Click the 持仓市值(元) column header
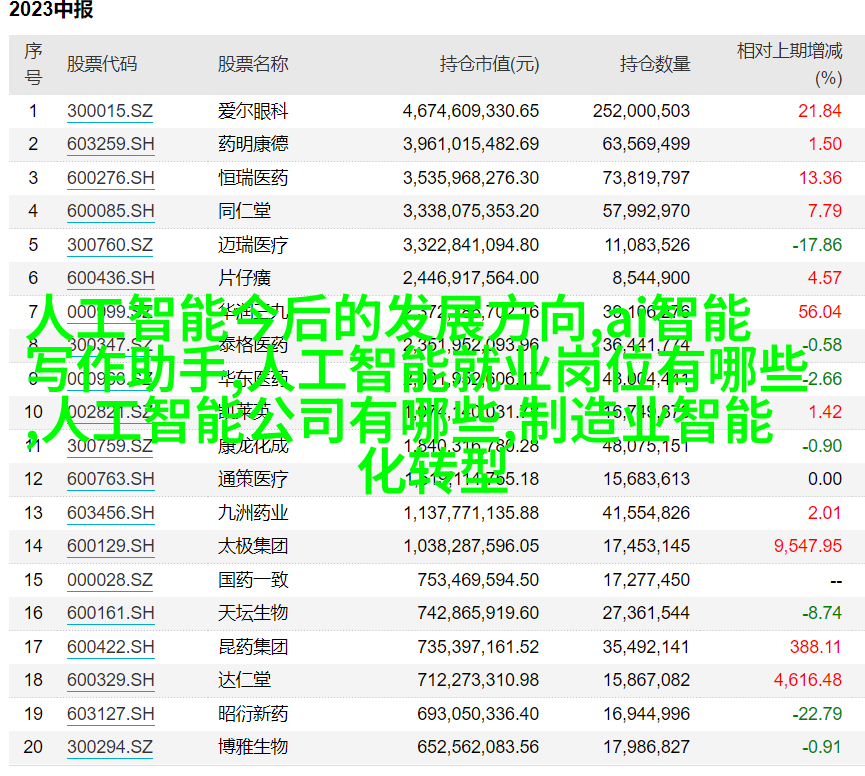 tap(489, 64)
